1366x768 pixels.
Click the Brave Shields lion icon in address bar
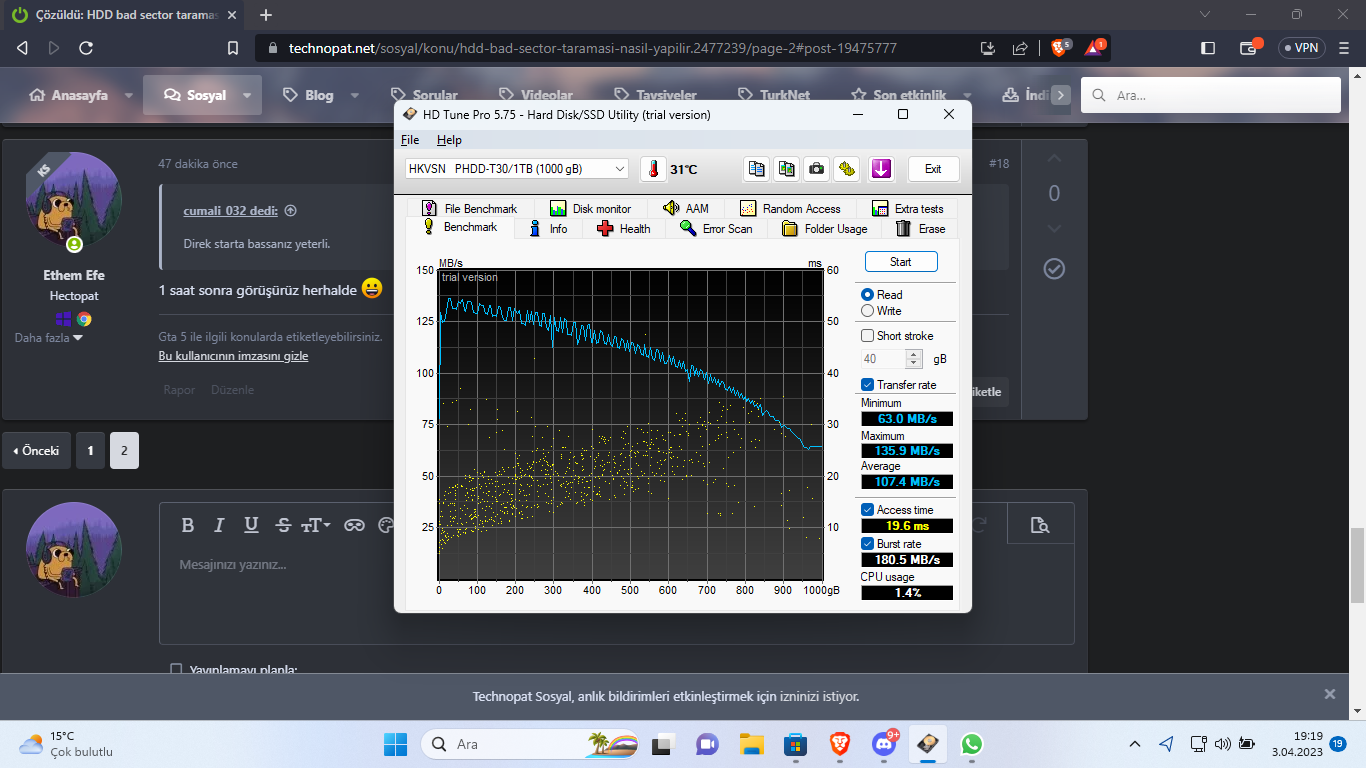(1061, 48)
